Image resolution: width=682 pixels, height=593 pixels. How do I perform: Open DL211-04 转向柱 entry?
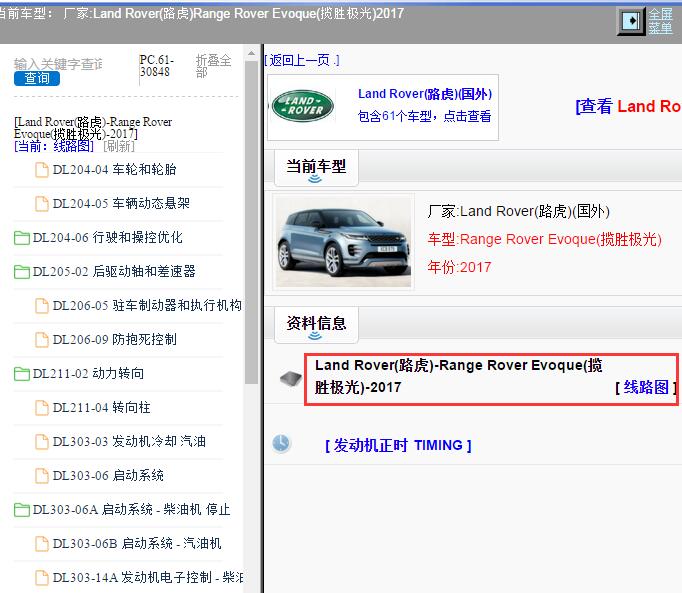(x=101, y=408)
